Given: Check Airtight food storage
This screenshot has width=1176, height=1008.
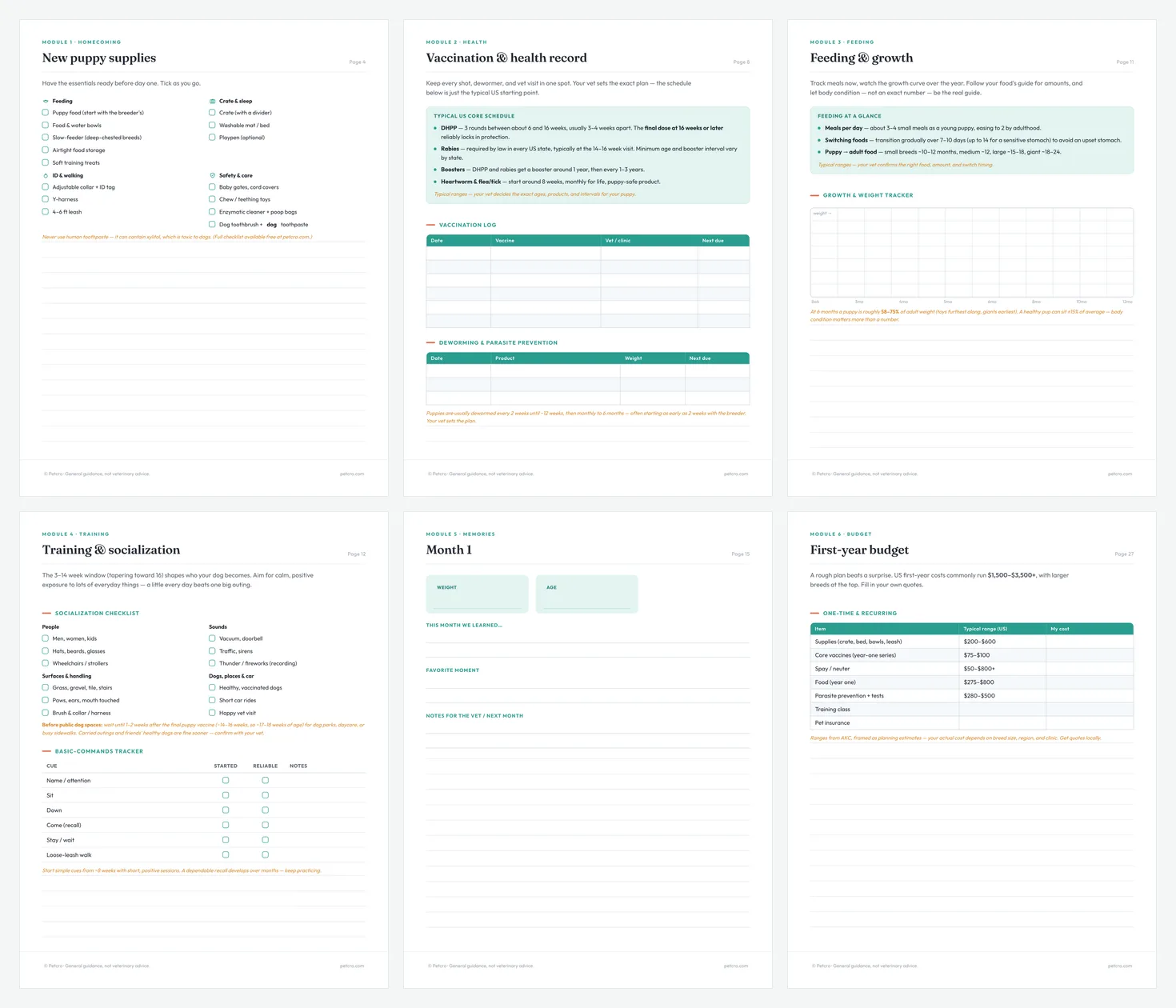Looking at the screenshot, I should [x=46, y=150].
